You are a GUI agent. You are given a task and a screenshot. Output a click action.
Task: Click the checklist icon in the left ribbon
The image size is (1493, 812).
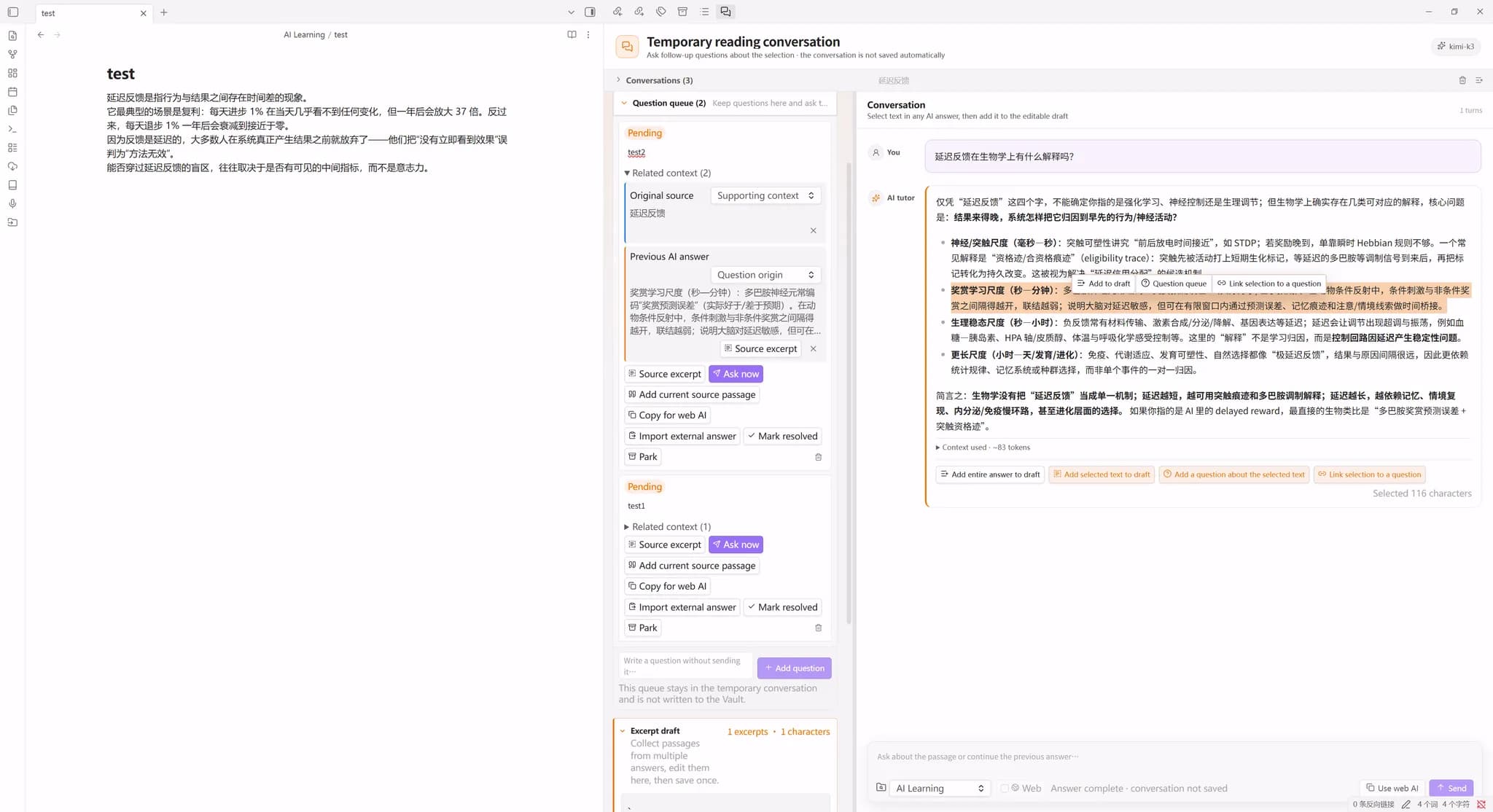[x=12, y=147]
